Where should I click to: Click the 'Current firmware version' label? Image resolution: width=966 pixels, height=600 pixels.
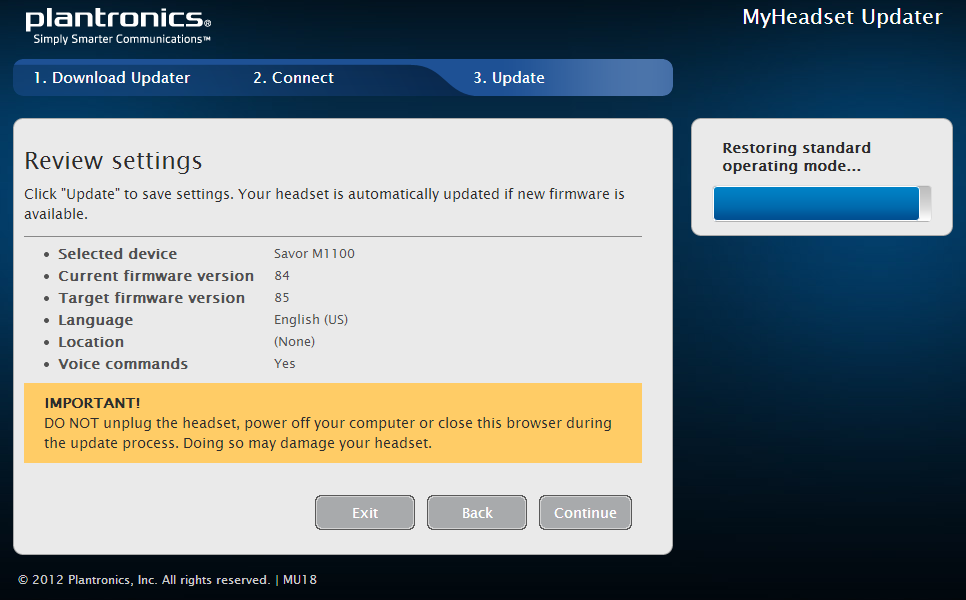coord(156,276)
